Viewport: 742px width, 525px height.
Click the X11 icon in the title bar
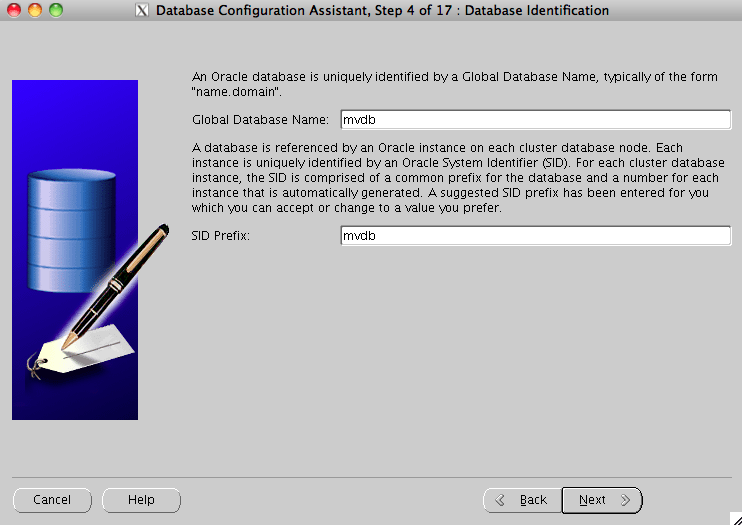pyautogui.click(x=142, y=11)
